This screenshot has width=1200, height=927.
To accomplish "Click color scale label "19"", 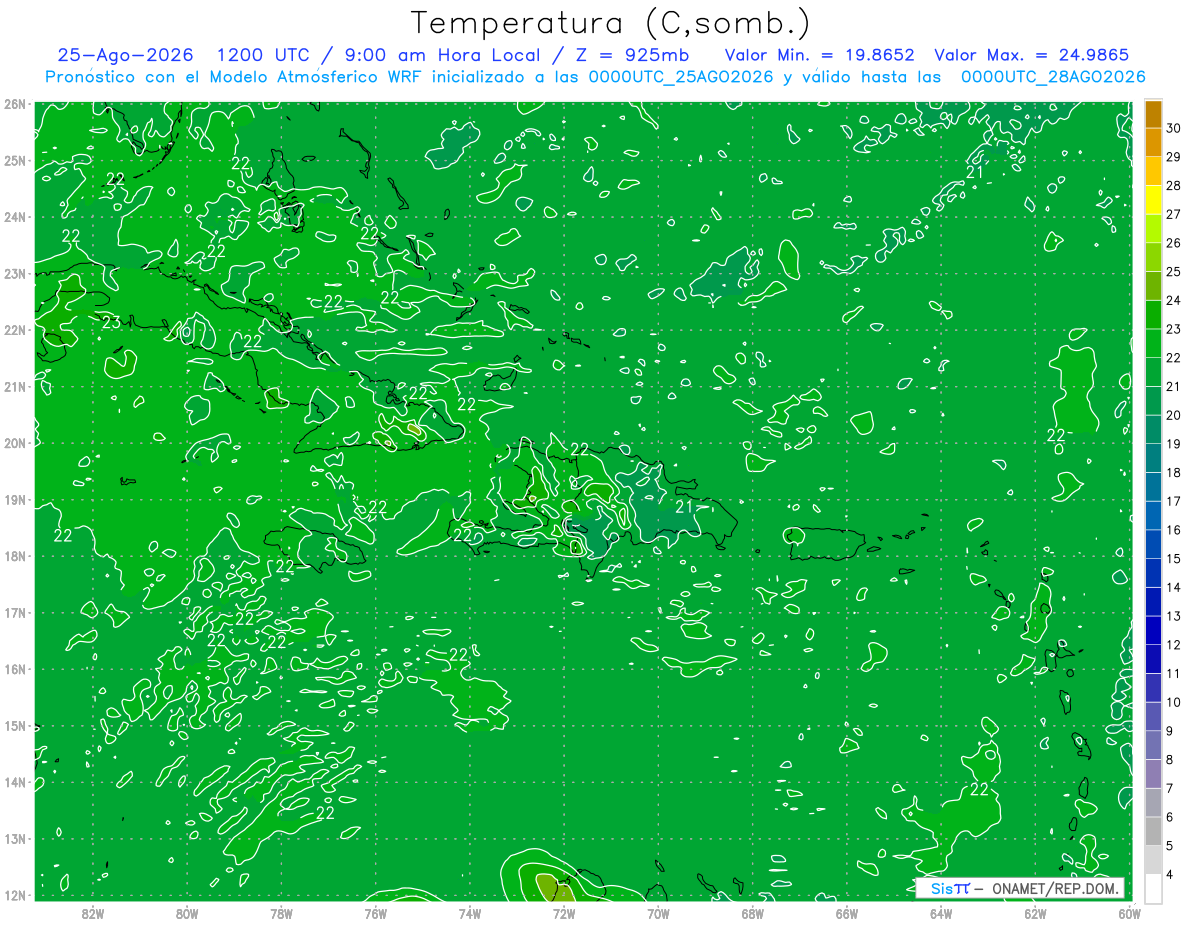I will coord(1174,444).
